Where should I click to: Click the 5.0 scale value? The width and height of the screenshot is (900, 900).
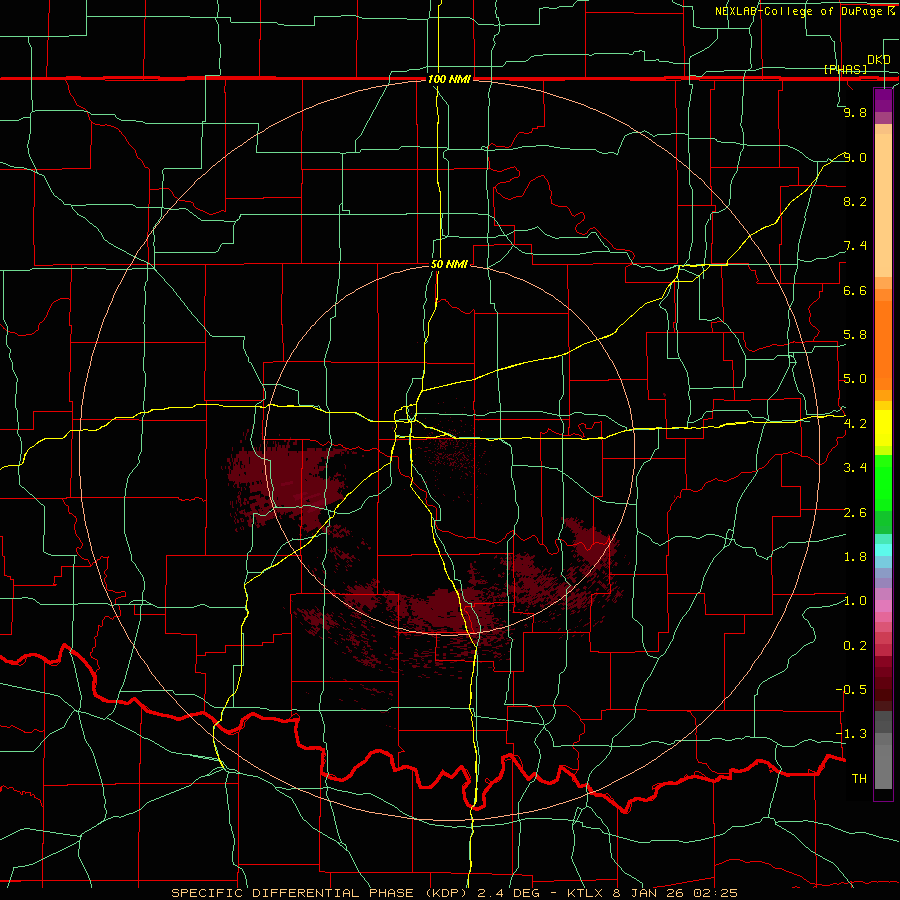(x=855, y=379)
